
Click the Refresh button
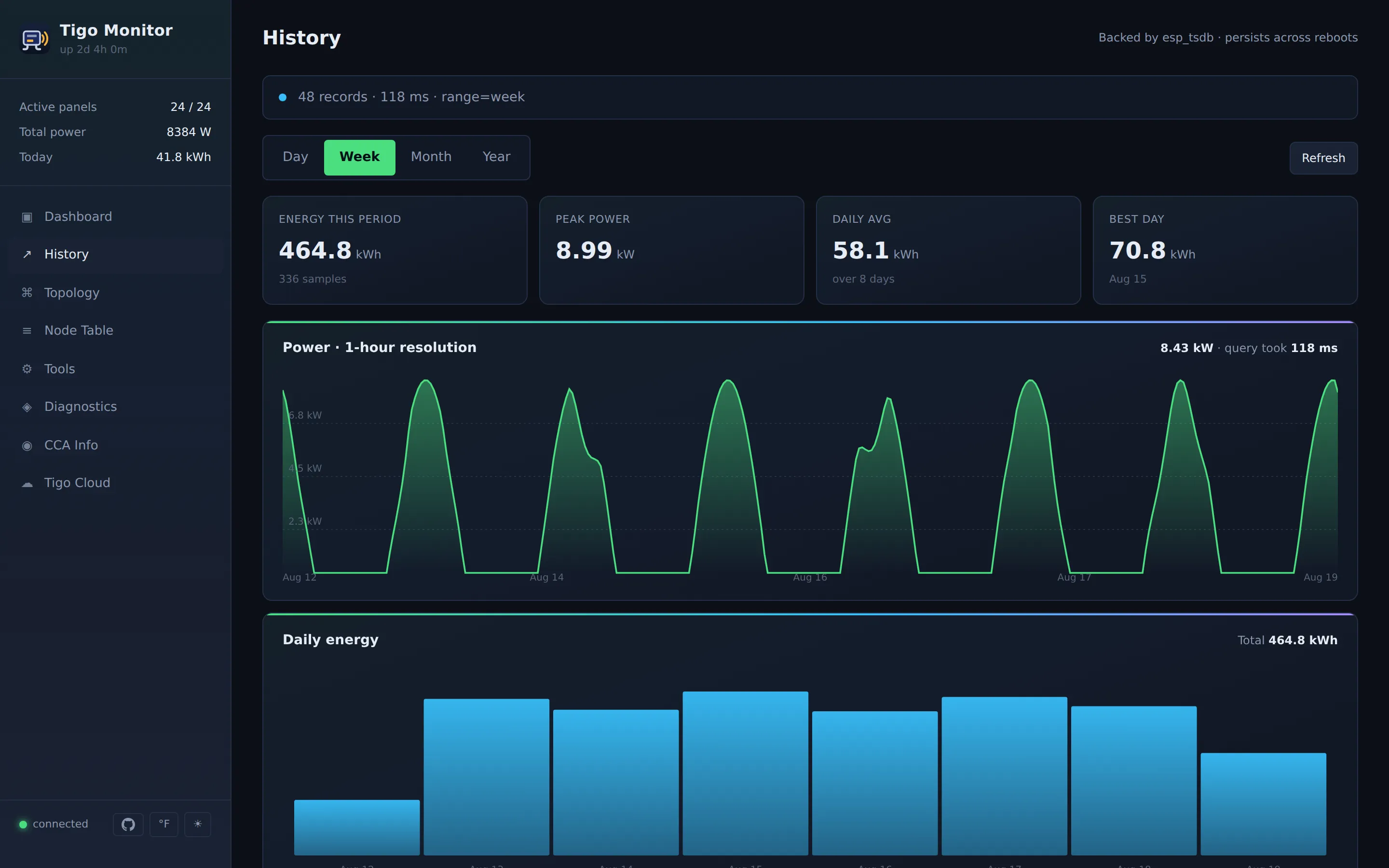1323,158
